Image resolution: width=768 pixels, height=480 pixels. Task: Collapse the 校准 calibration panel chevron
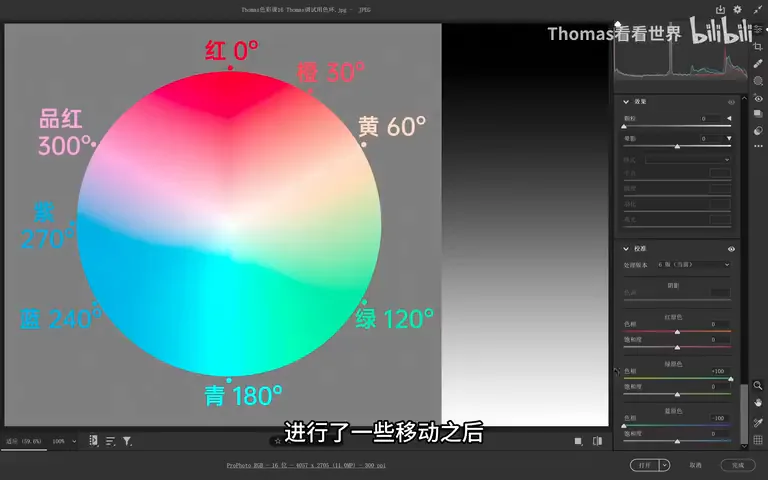(x=625, y=249)
